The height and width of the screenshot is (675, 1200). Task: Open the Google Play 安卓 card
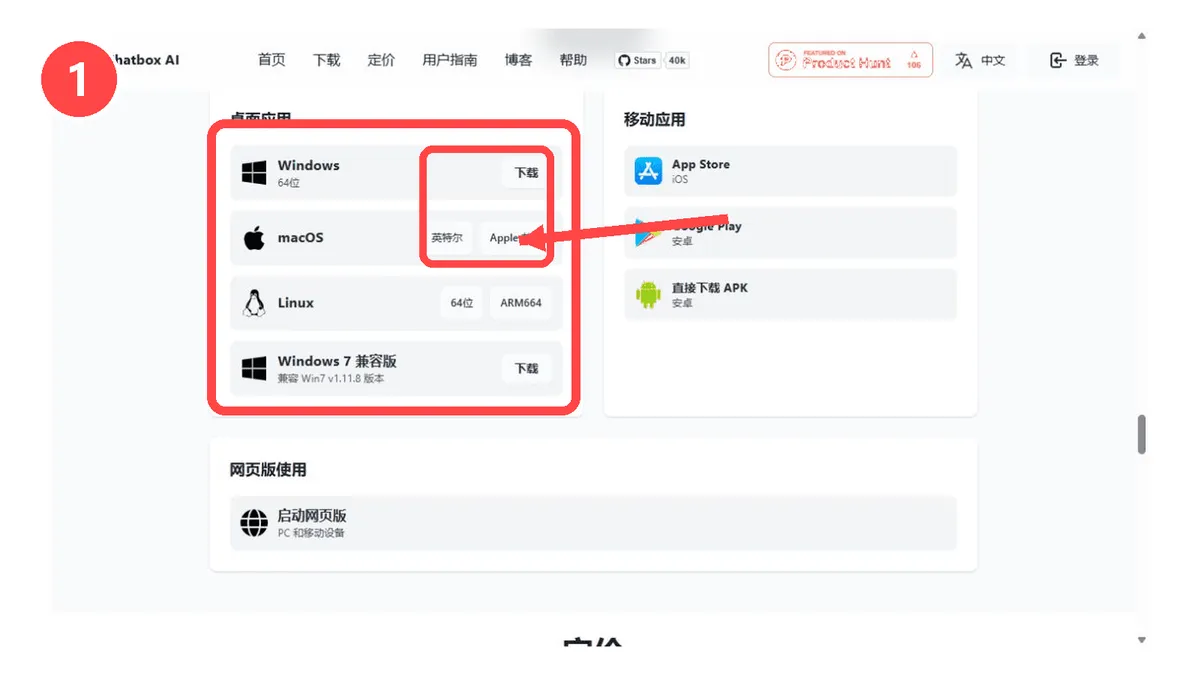[x=790, y=233]
